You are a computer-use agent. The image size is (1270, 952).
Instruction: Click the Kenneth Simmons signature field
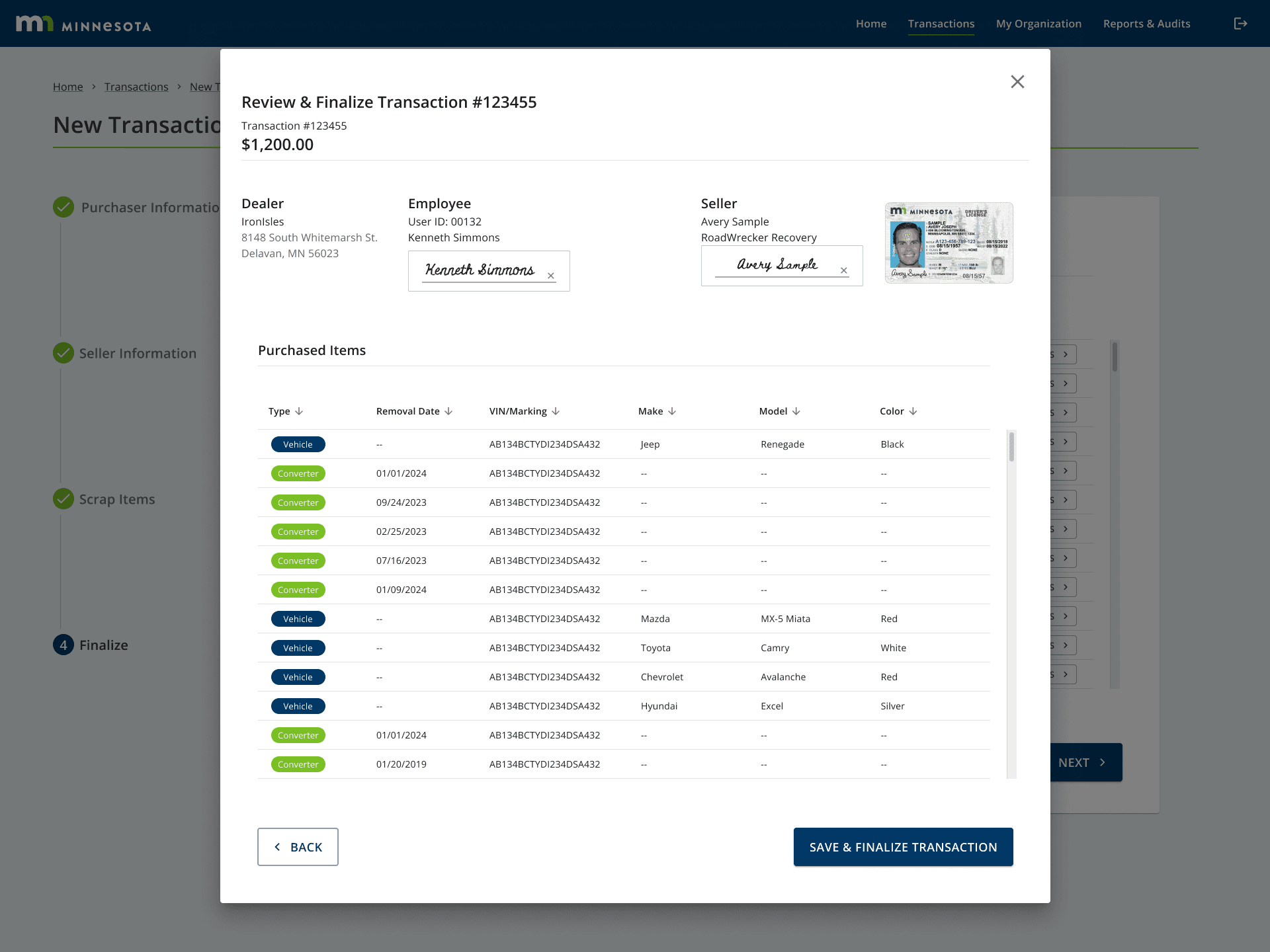pyautogui.click(x=489, y=271)
